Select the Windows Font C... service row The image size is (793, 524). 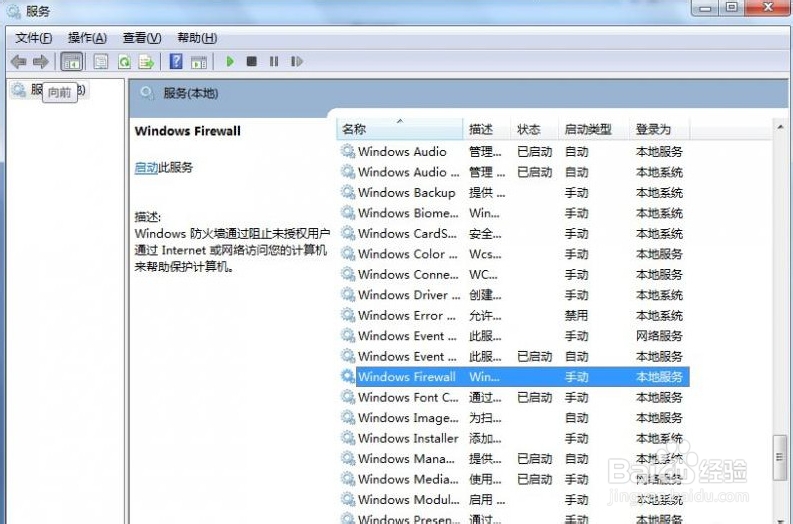click(513, 397)
